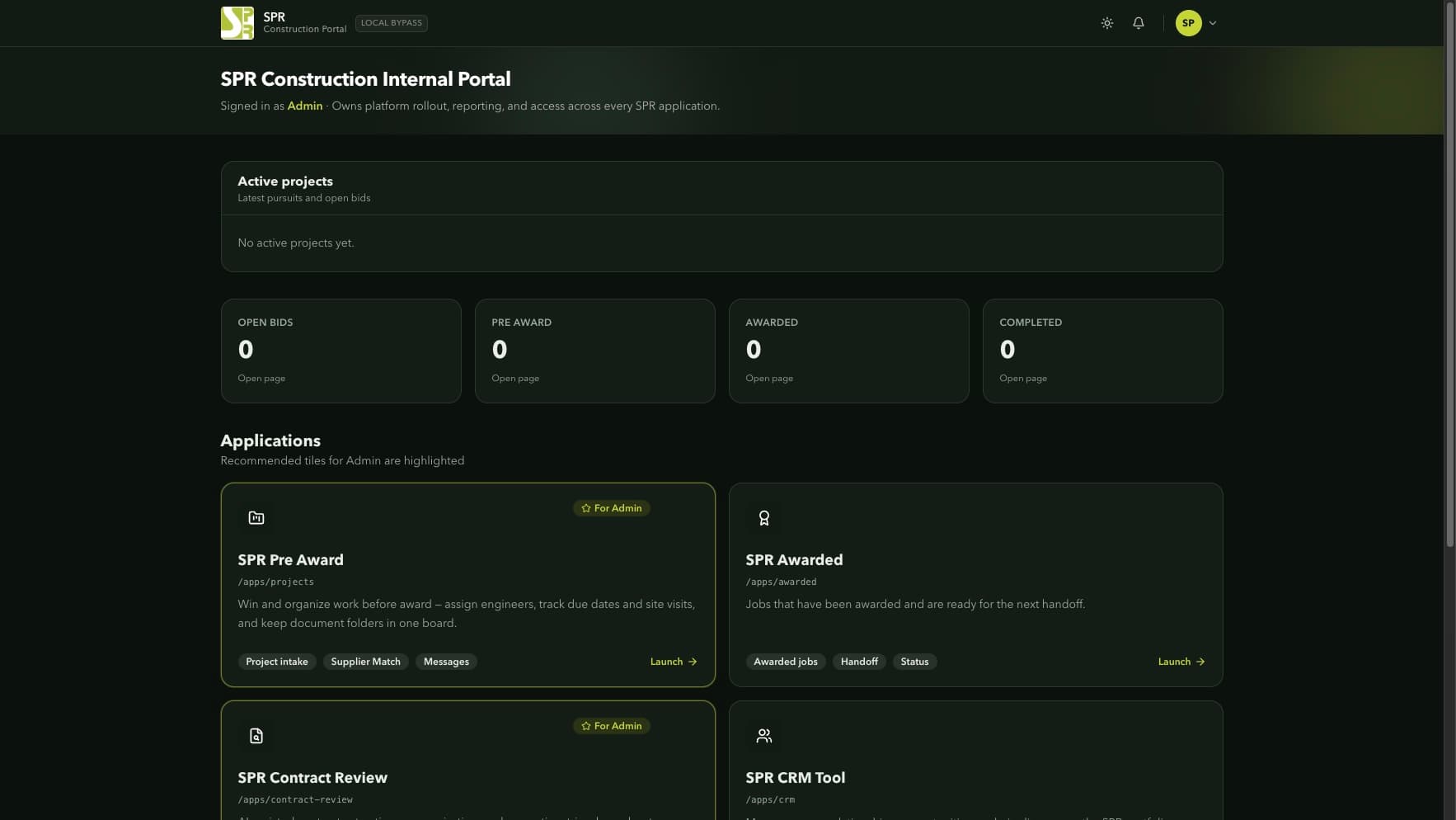Click Open page under Completed
The image size is (1456, 820).
pos(1023,379)
